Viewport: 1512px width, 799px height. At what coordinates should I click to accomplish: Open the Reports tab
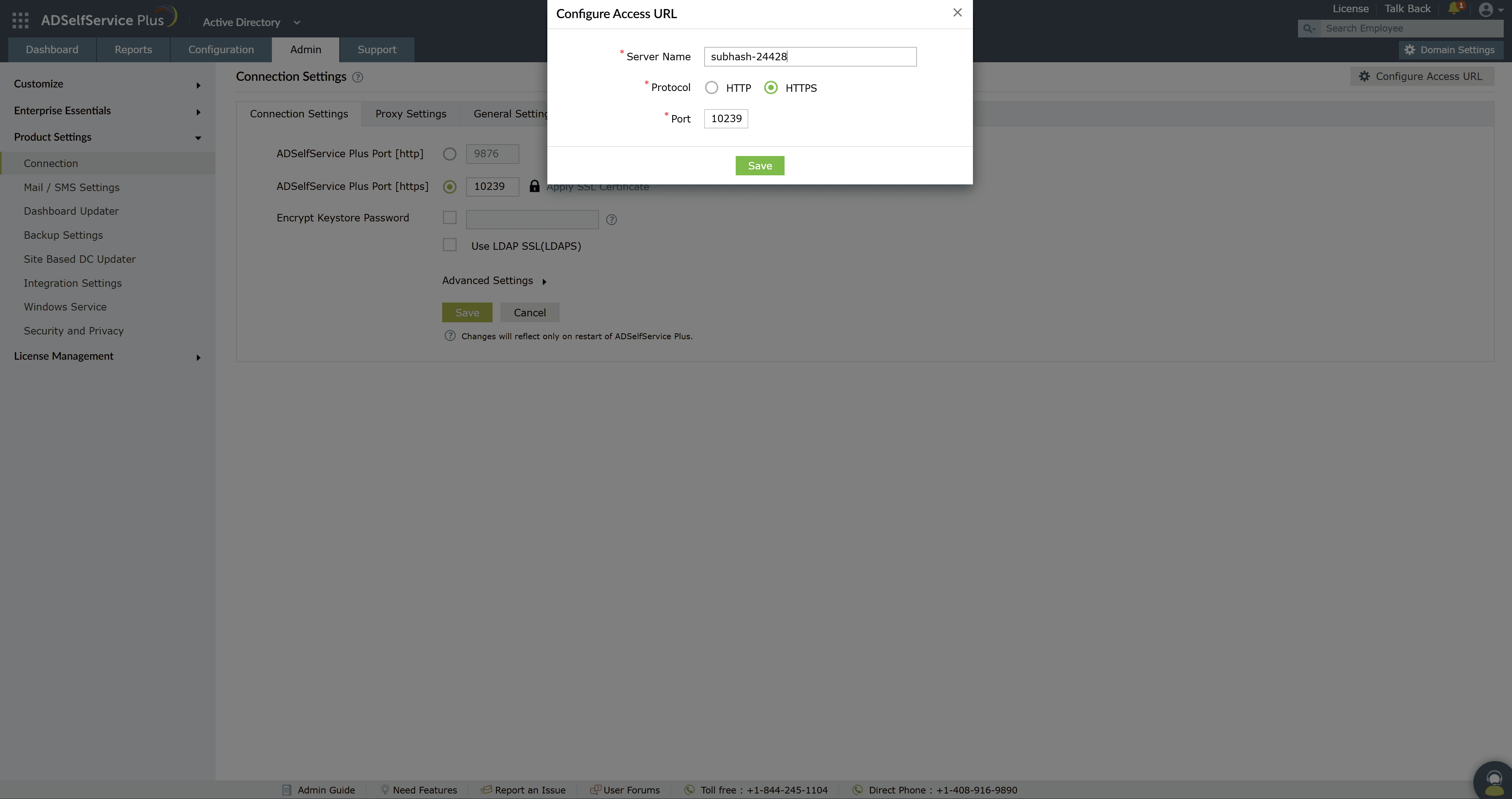[x=133, y=49]
